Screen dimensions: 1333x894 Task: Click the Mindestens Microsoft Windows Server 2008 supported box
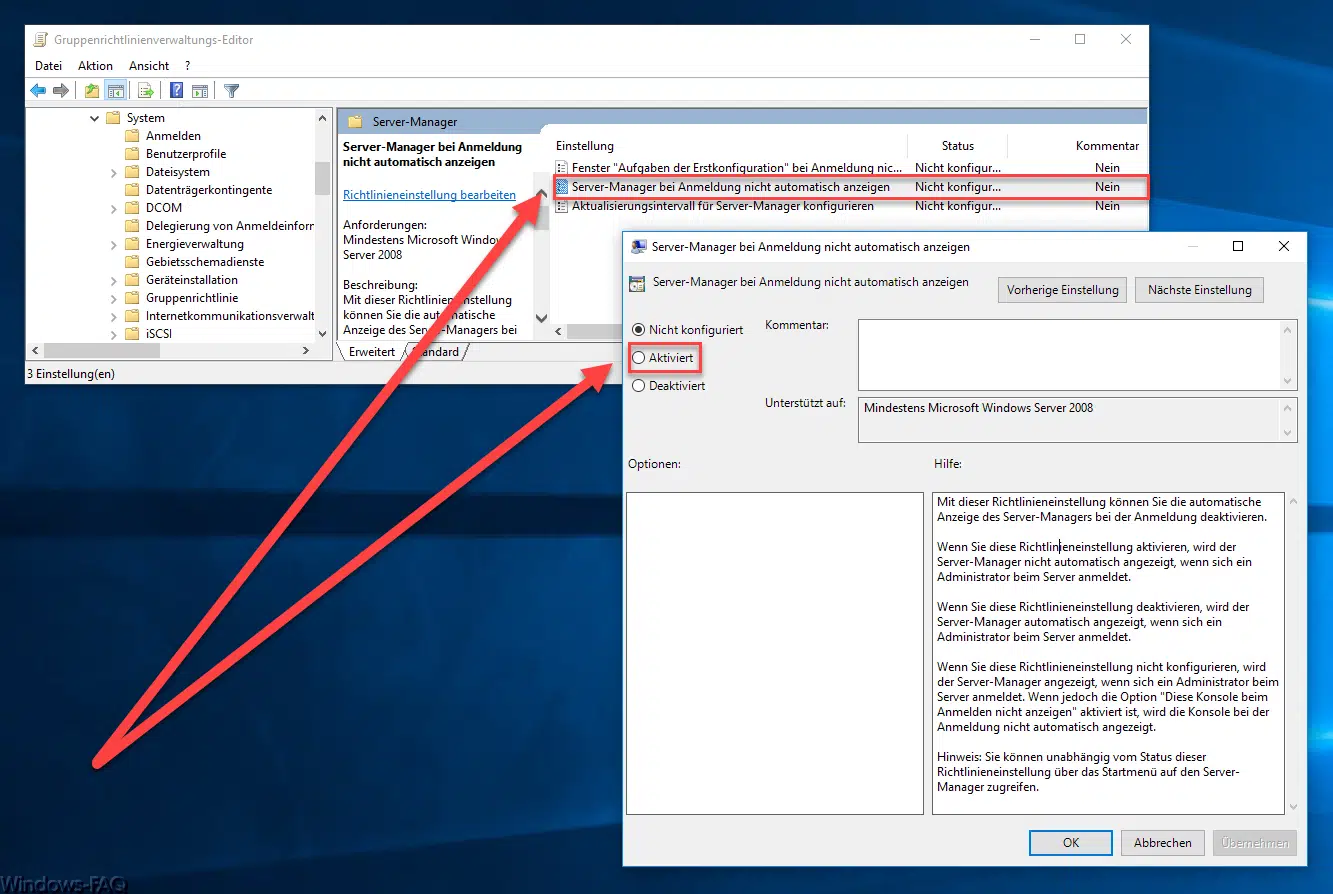pos(1077,420)
